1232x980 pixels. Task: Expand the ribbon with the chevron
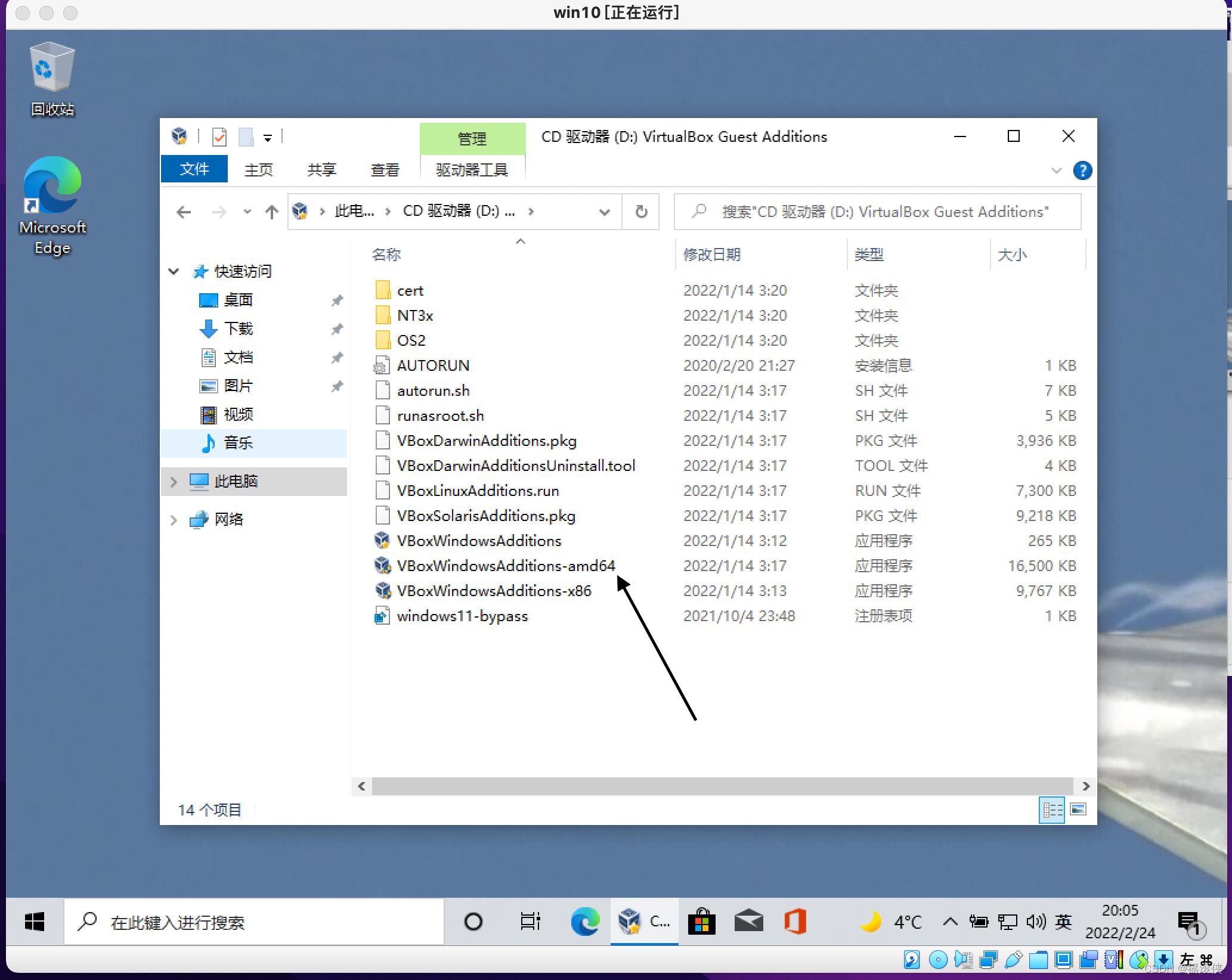[1056, 170]
